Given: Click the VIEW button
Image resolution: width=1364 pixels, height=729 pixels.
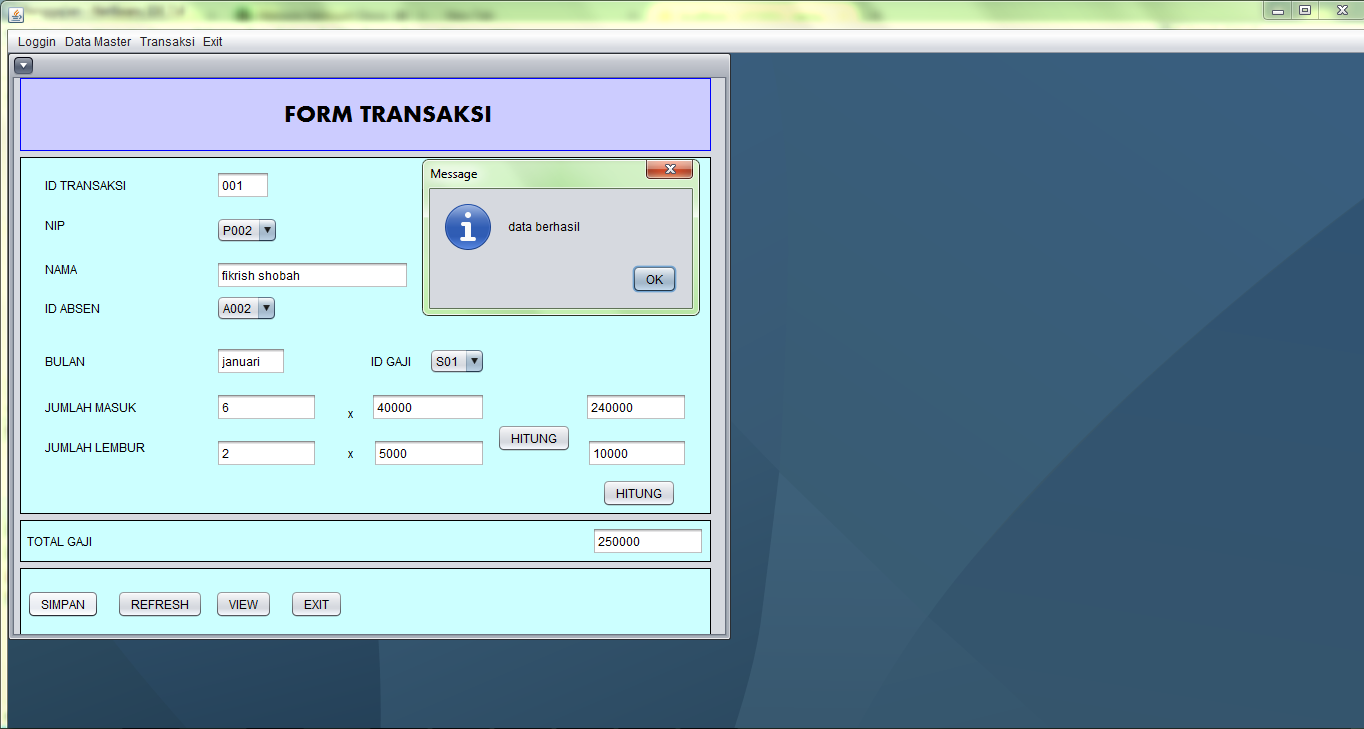Looking at the screenshot, I should pos(243,603).
